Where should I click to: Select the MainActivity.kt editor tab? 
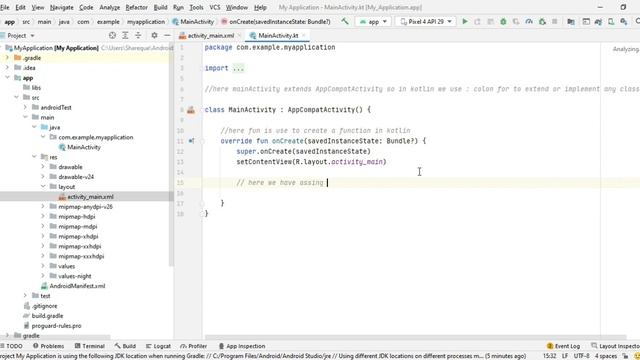(278, 36)
